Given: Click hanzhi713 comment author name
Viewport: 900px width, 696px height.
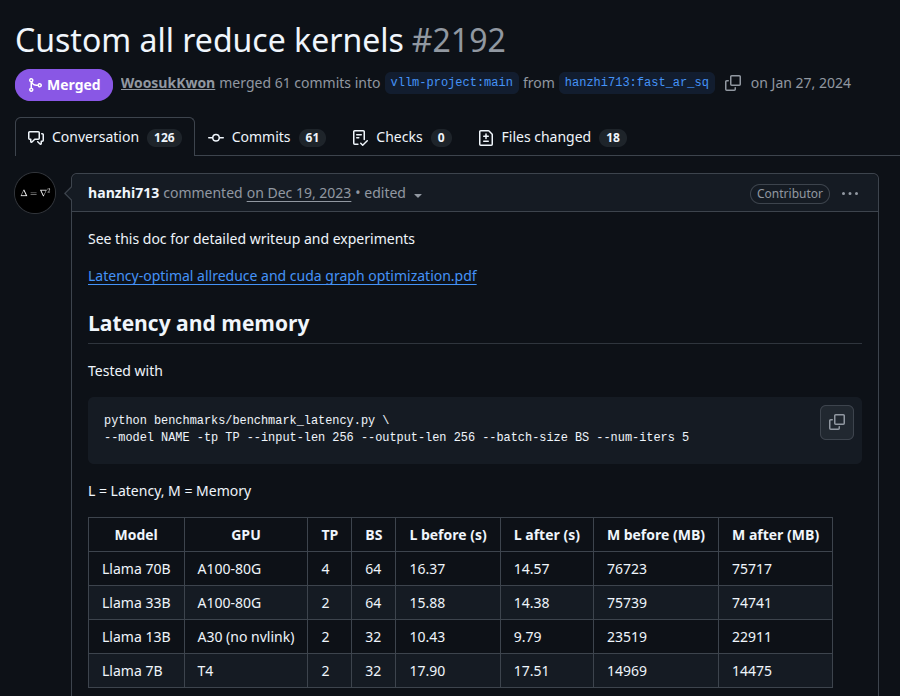Looking at the screenshot, I should coord(123,193).
